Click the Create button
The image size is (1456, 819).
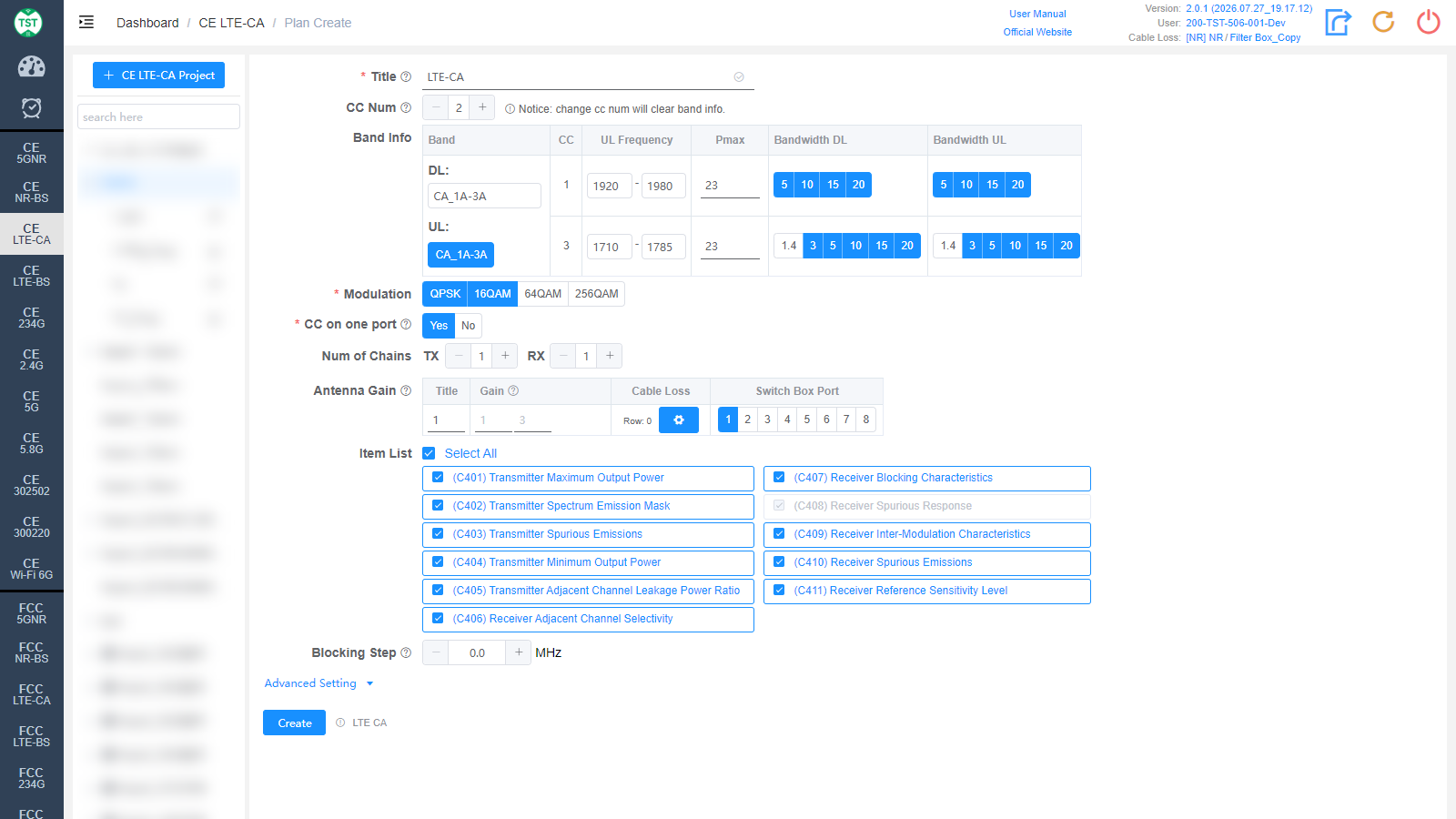[294, 723]
